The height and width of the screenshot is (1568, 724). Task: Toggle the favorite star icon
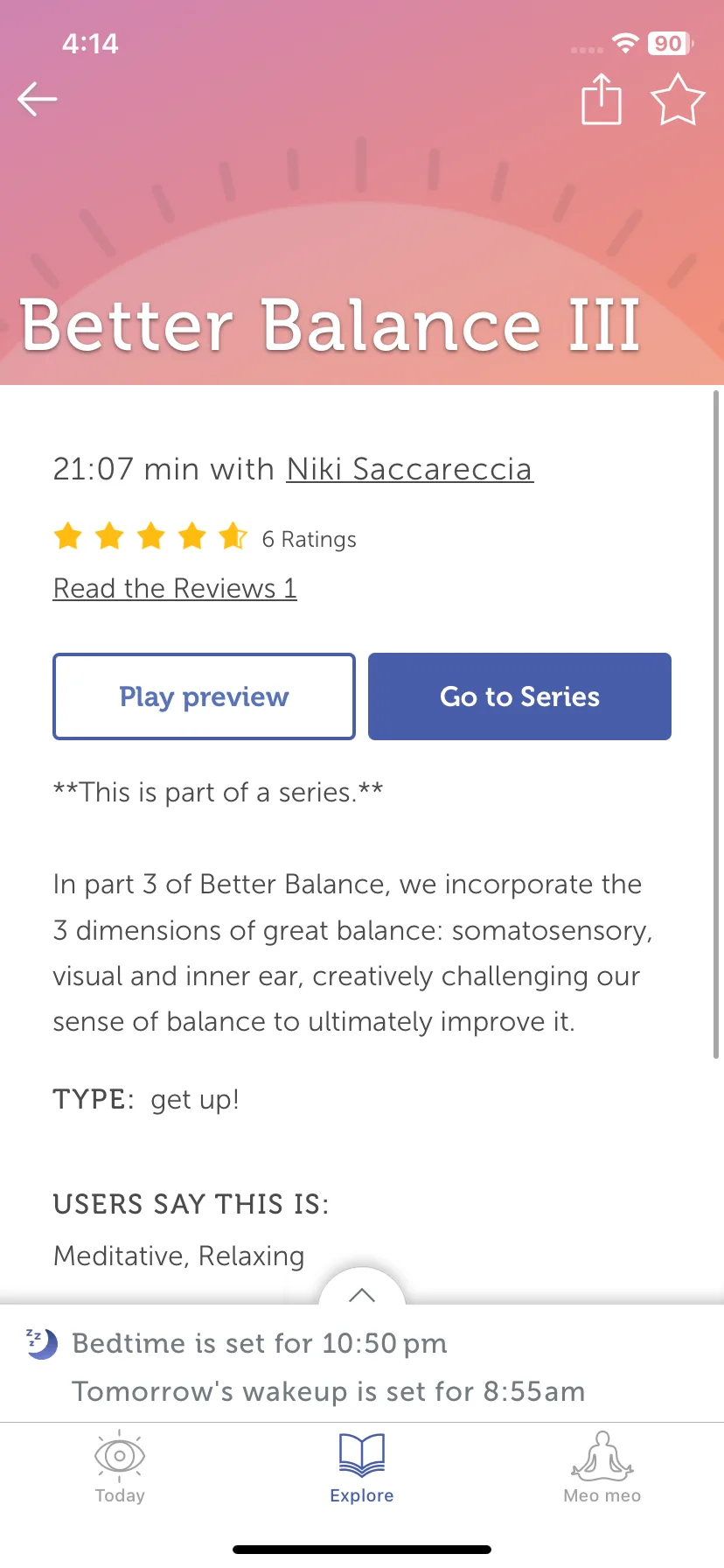[678, 99]
